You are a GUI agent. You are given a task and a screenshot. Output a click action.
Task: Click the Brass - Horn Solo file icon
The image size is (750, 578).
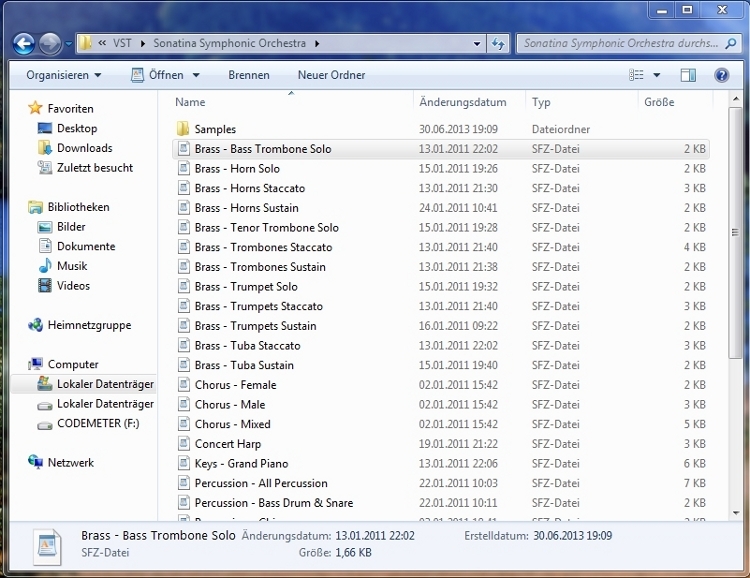(x=184, y=168)
